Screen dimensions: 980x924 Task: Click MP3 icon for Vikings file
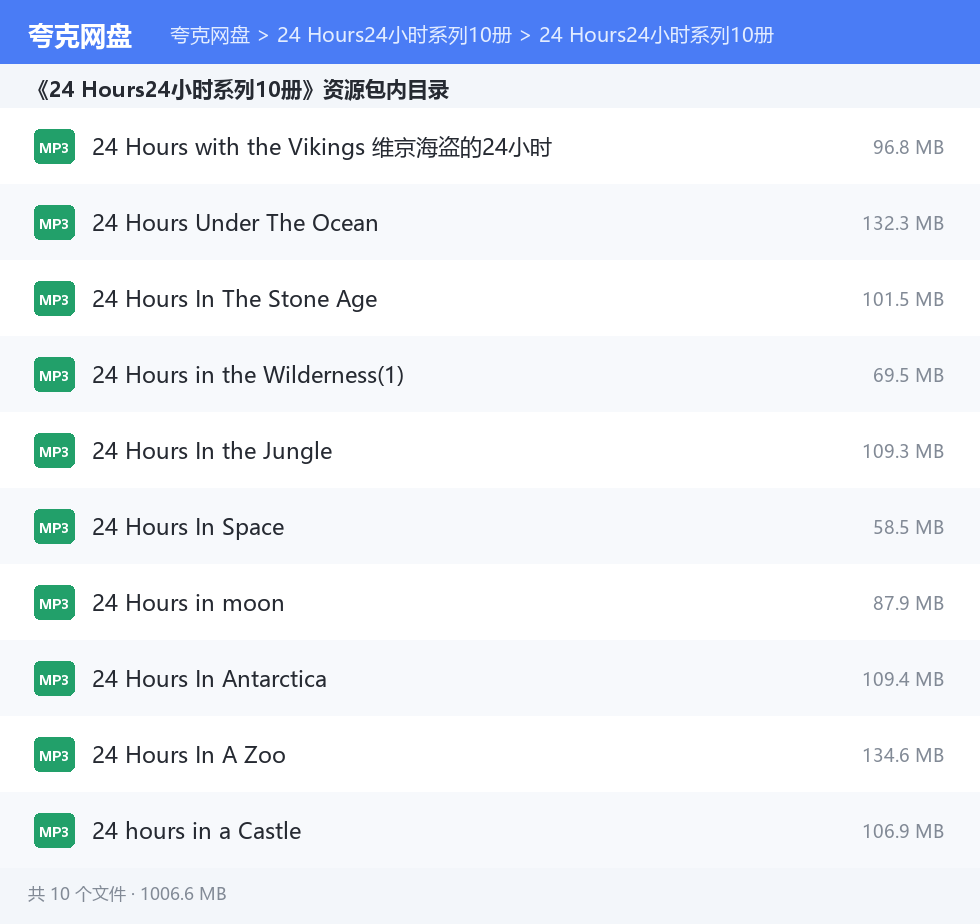pos(54,147)
